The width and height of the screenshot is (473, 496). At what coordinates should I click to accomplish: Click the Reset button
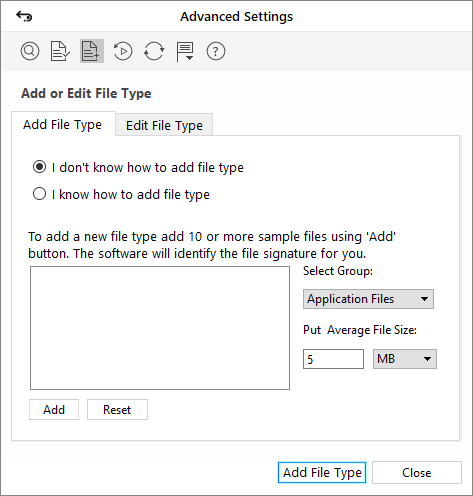click(117, 410)
